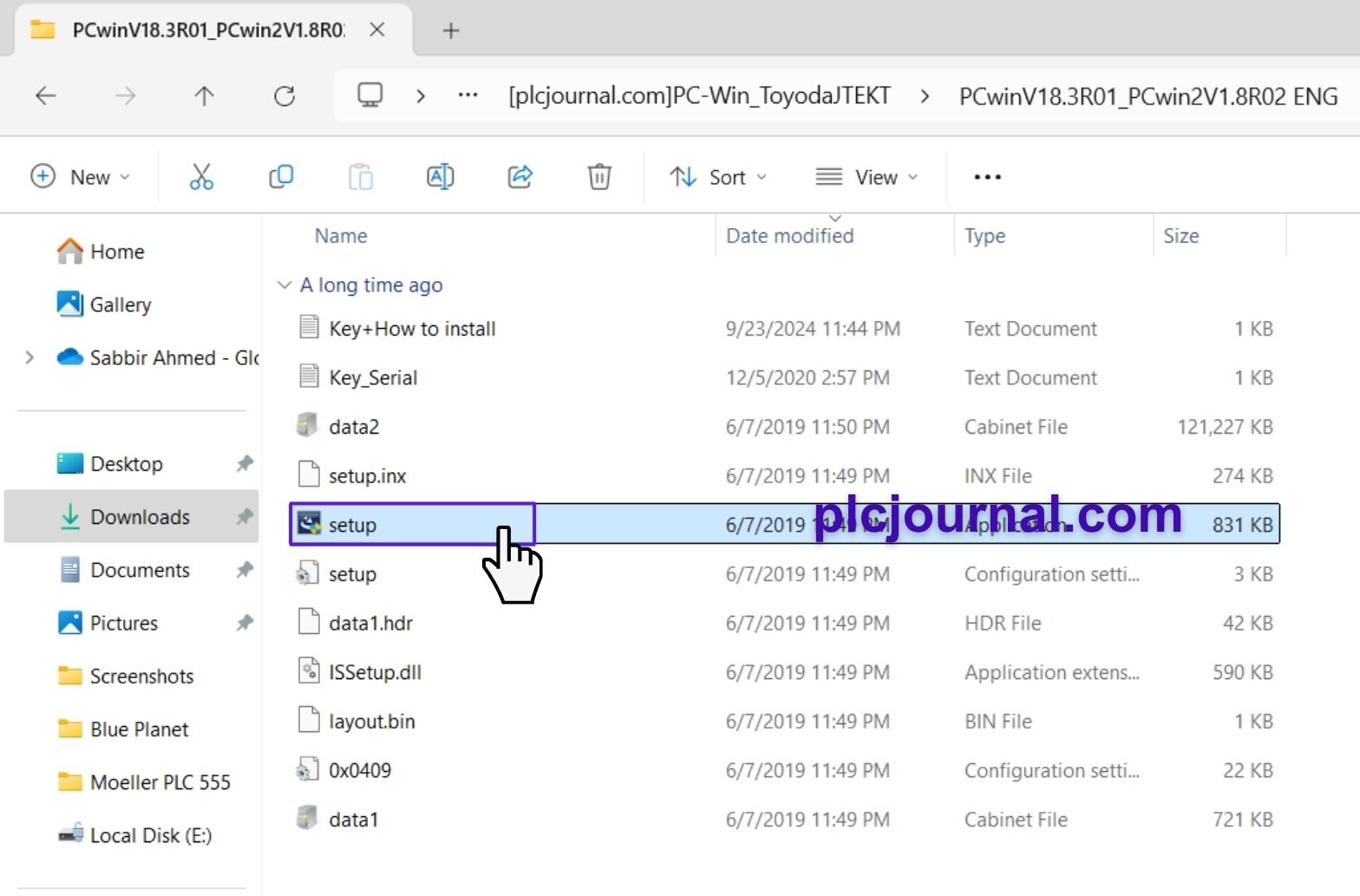
Task: Open Blue Planet folder in sidebar
Action: coord(123,729)
